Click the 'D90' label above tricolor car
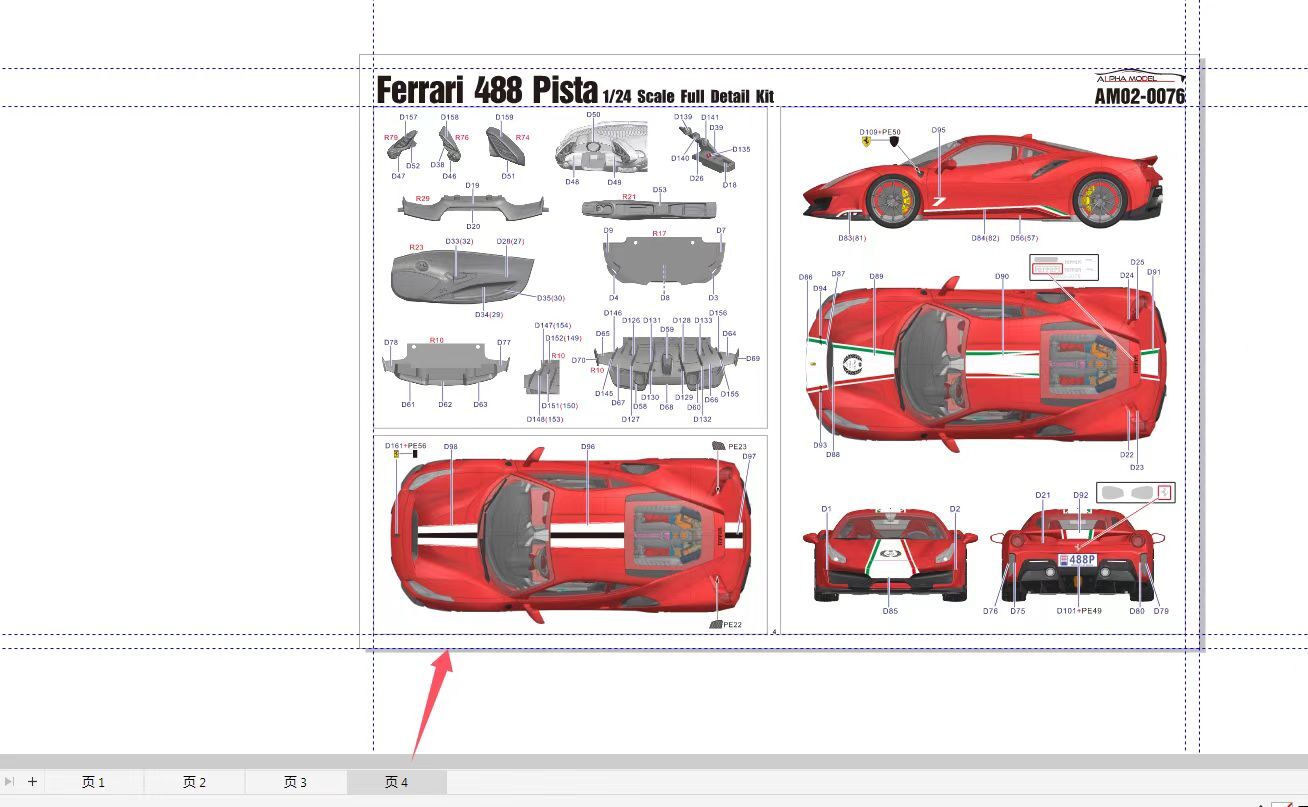Image resolution: width=1308 pixels, height=807 pixels. [1002, 276]
